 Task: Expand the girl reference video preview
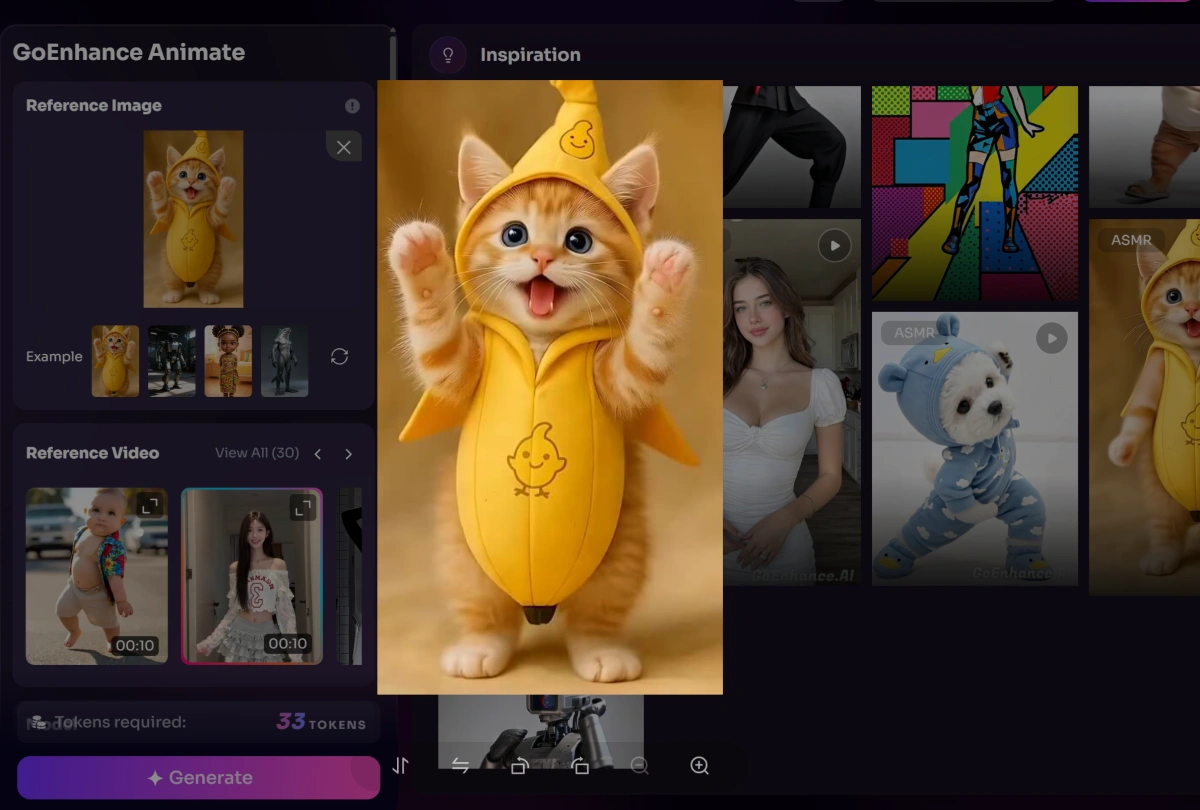[303, 508]
